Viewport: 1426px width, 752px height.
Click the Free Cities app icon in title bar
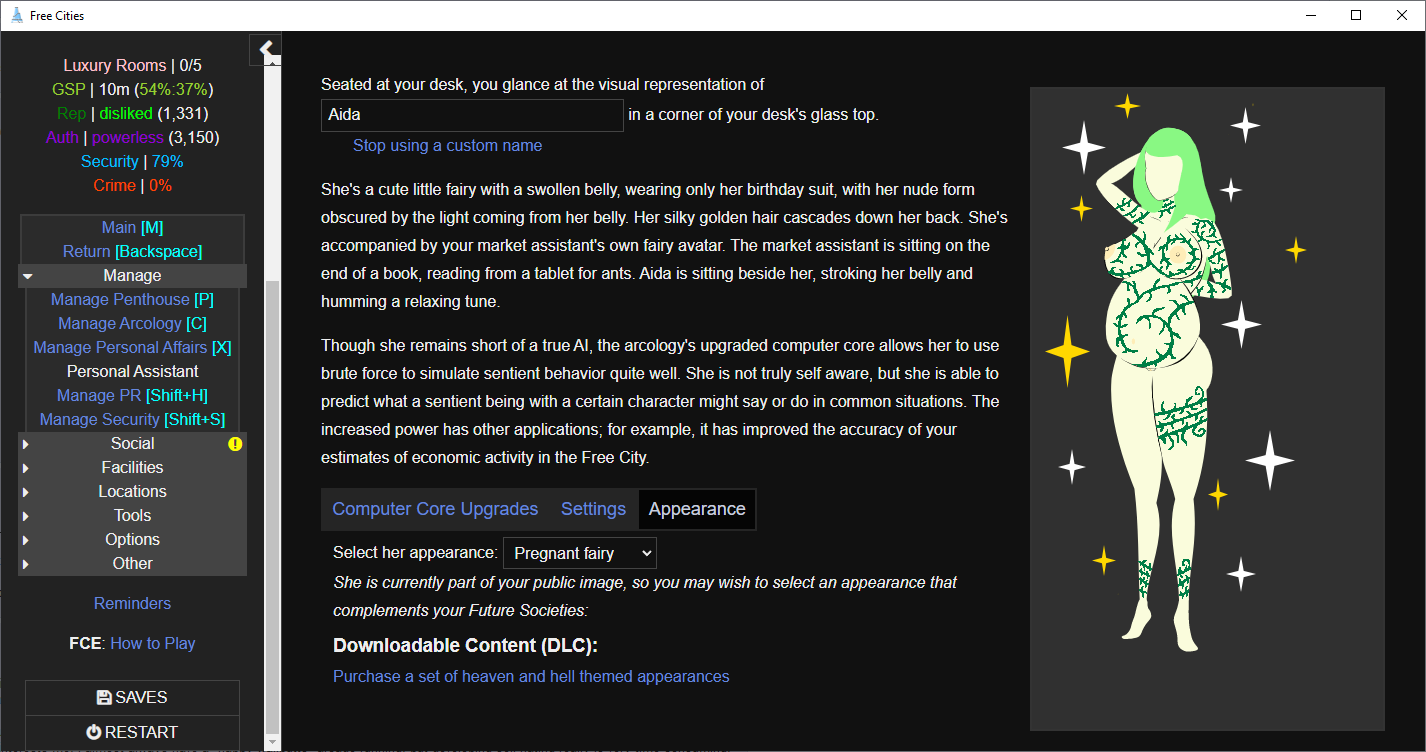click(x=16, y=16)
